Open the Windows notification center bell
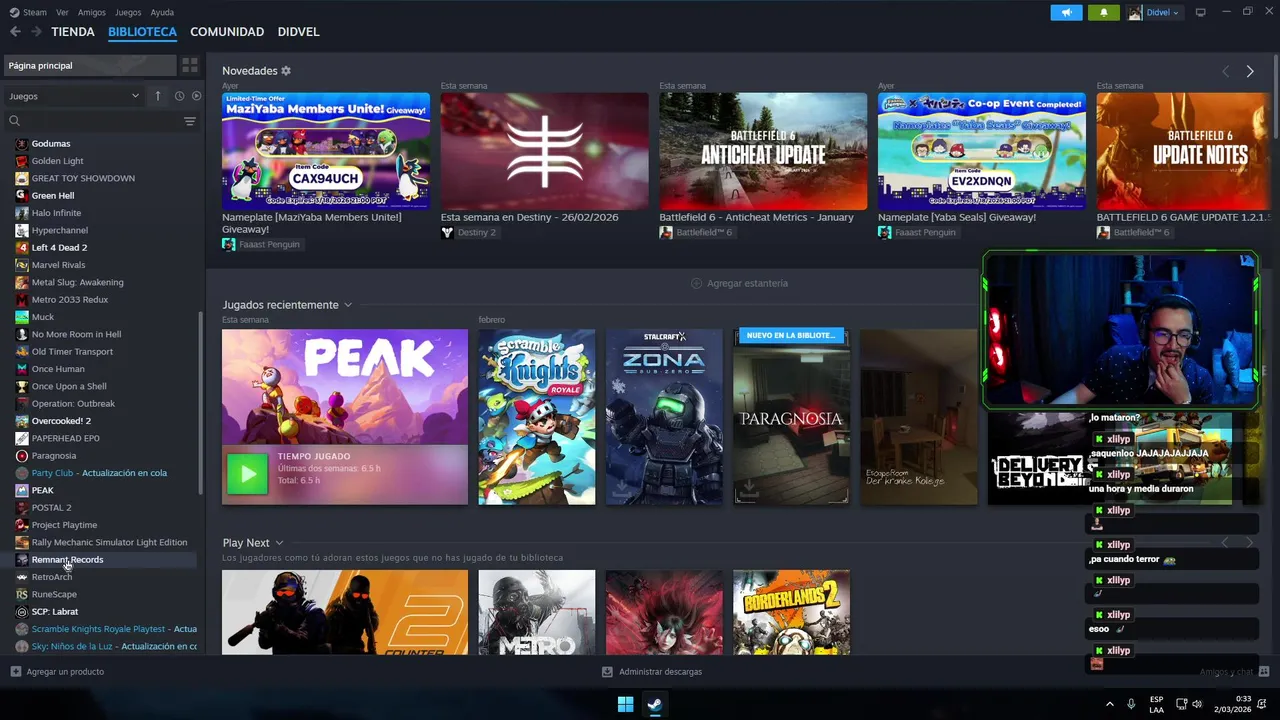This screenshot has height=720, width=1280. [x=1261, y=704]
